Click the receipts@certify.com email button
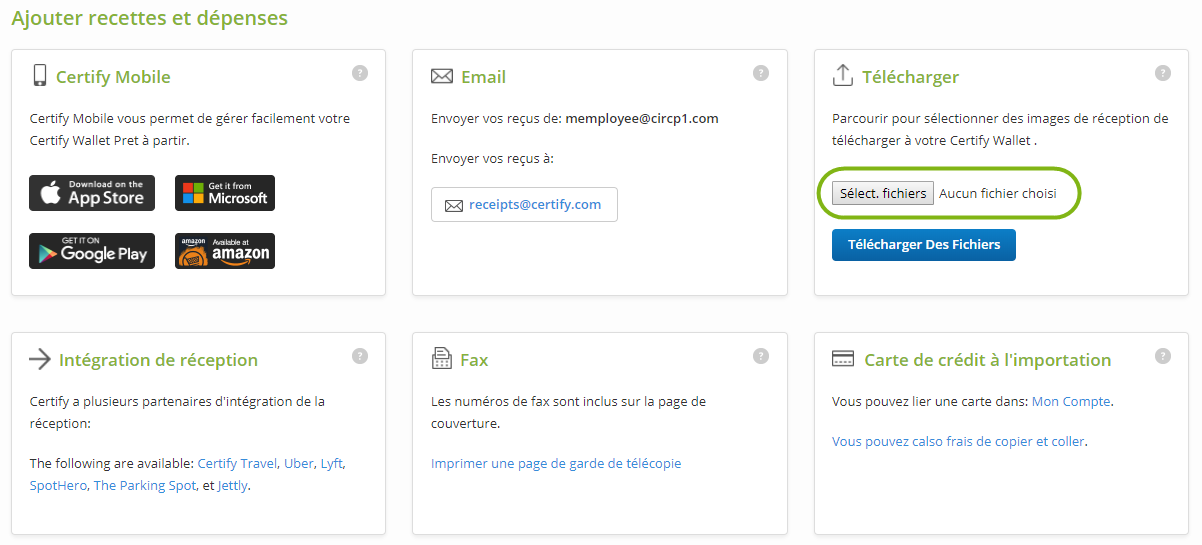 click(x=524, y=204)
